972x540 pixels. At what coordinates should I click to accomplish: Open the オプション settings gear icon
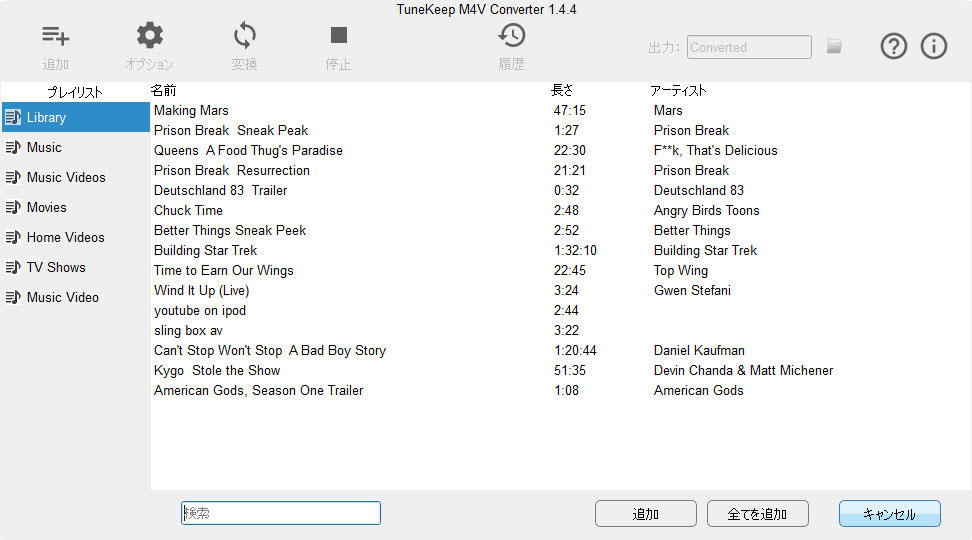click(x=149, y=35)
